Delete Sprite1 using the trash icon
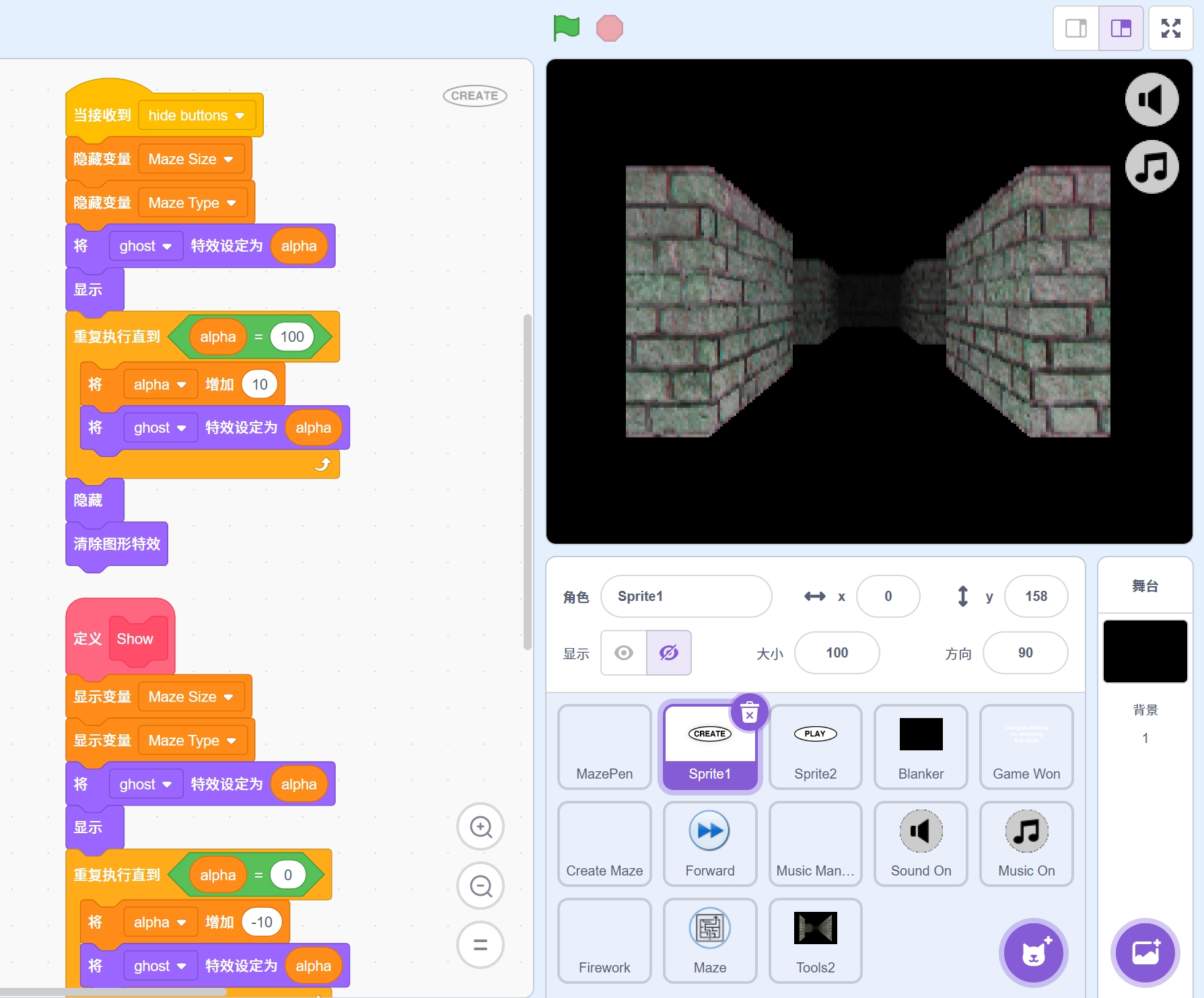This screenshot has width=1204, height=998. click(x=749, y=712)
